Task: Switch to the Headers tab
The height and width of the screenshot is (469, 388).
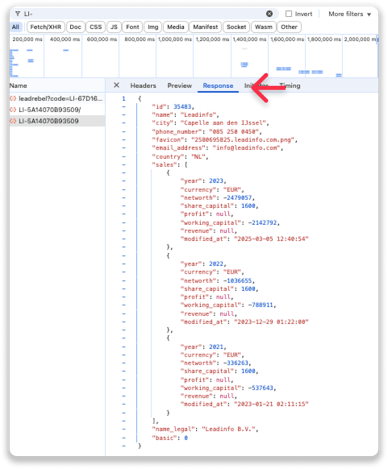Action: tap(143, 86)
